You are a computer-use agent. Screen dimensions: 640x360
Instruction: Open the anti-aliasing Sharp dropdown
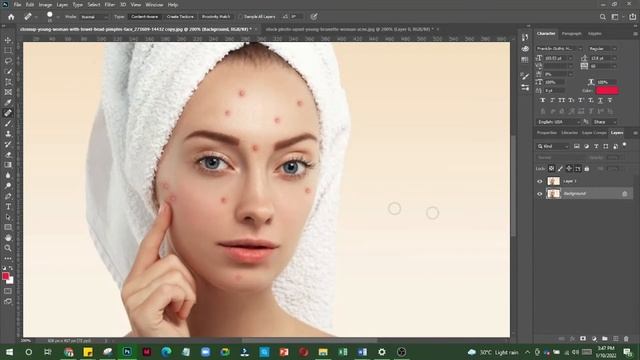[604, 122]
